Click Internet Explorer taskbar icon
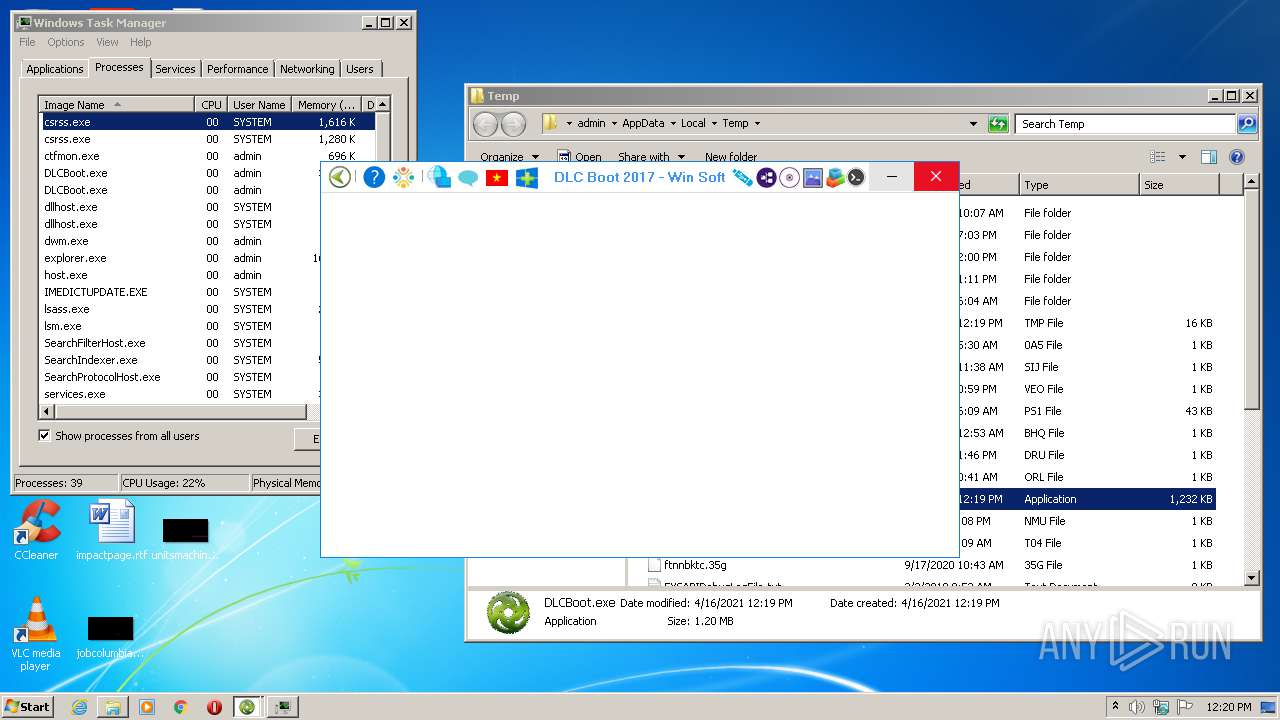1280x720 pixels. tap(79, 707)
